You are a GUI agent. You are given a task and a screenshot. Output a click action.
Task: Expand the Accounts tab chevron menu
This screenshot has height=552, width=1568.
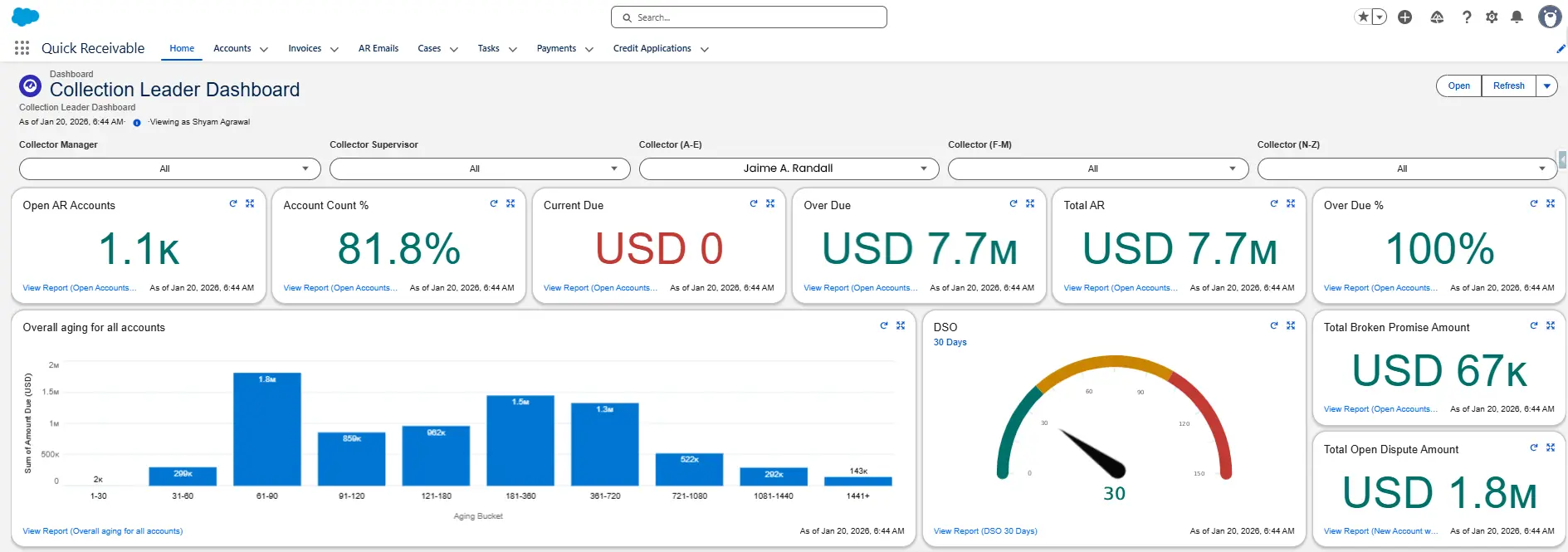tap(264, 49)
